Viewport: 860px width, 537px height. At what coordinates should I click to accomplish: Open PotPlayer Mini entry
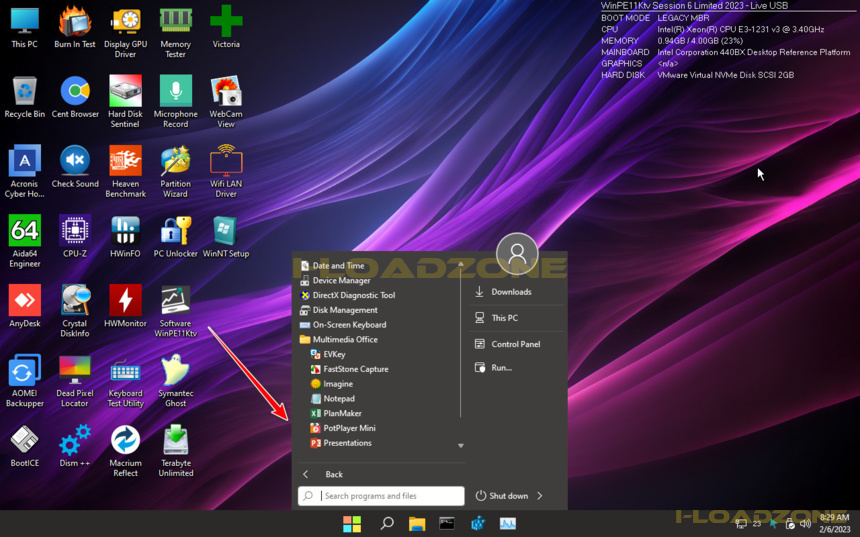point(343,428)
